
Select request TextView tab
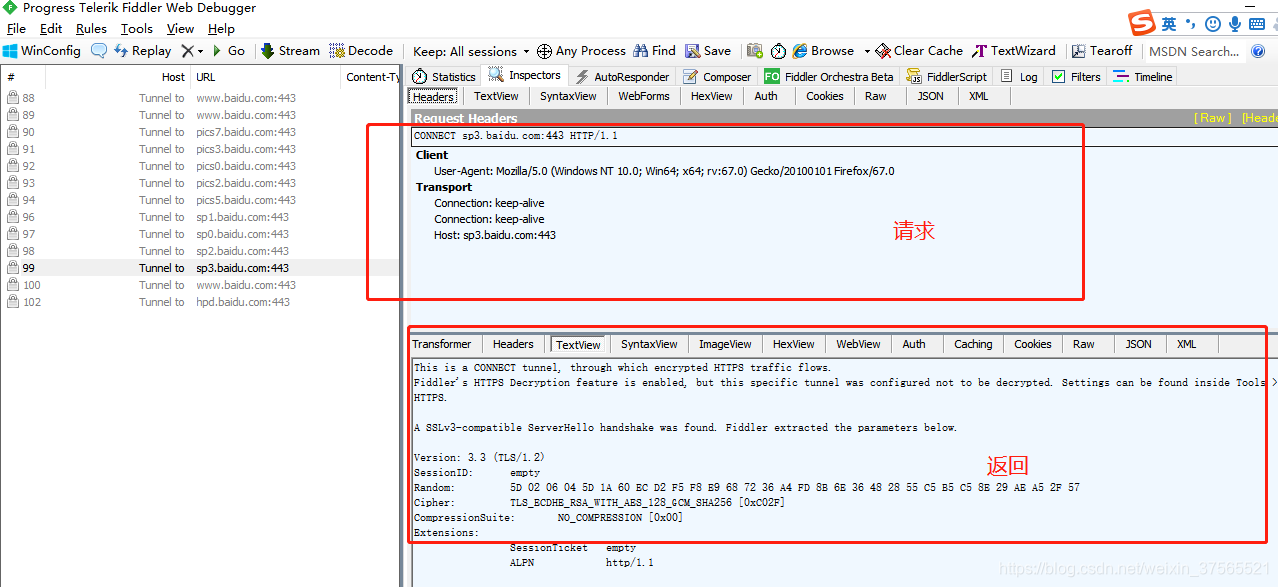[x=496, y=96]
